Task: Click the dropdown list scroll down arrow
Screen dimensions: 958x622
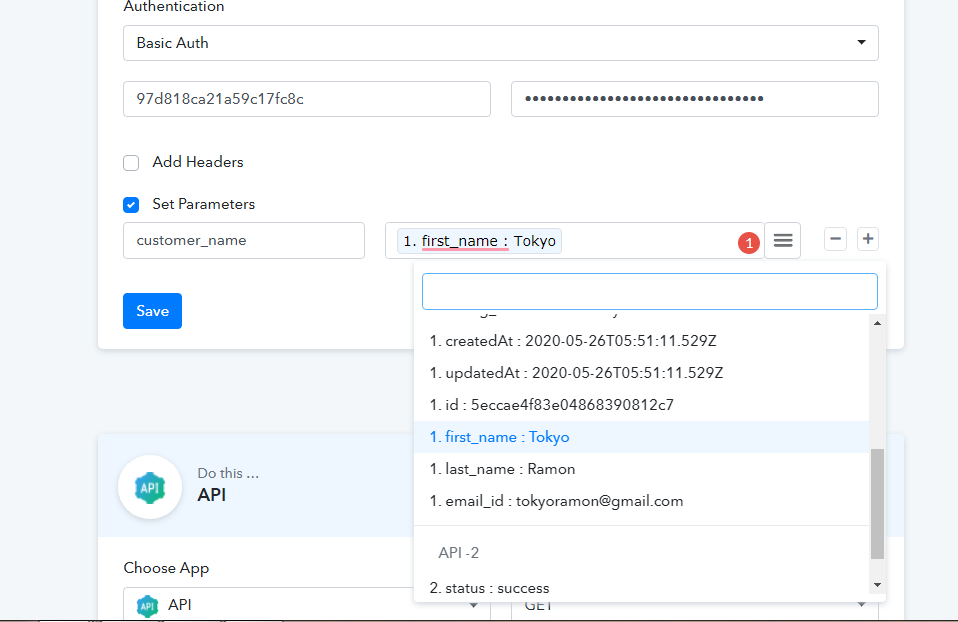Action: pos(877,585)
